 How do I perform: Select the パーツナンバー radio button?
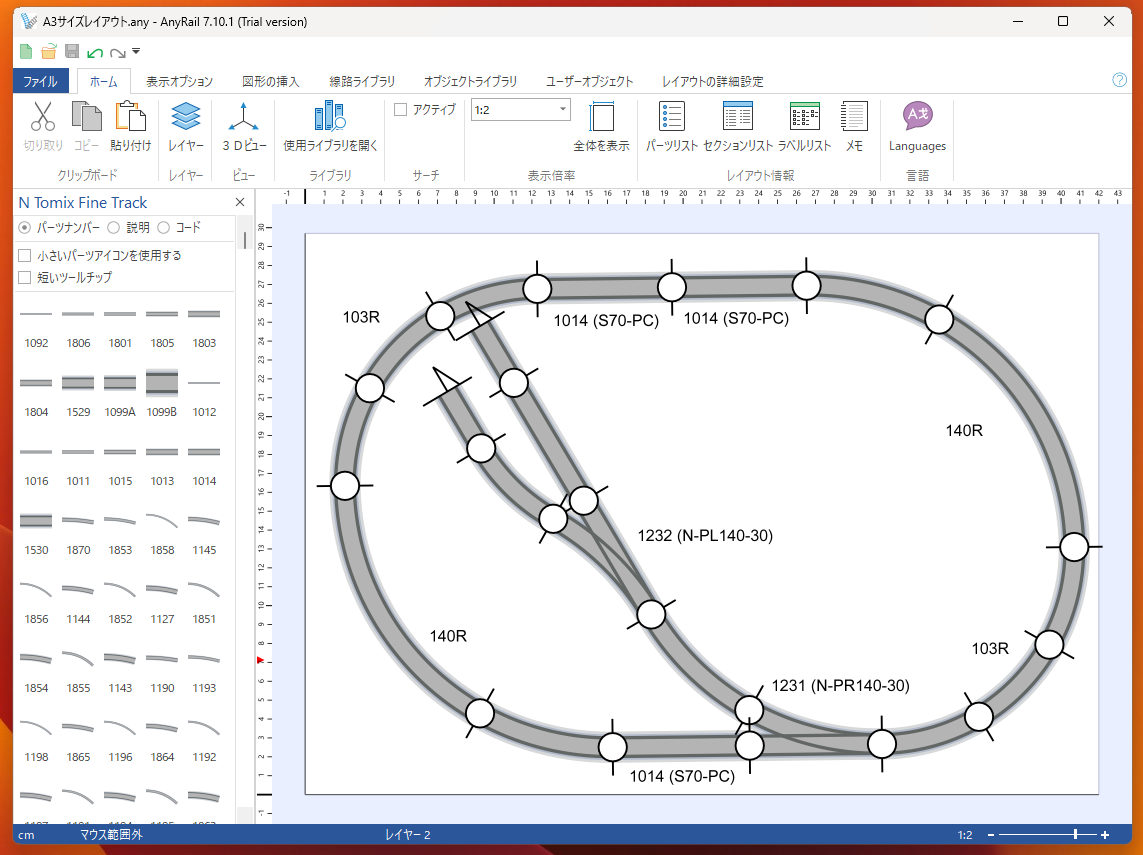pos(25,227)
